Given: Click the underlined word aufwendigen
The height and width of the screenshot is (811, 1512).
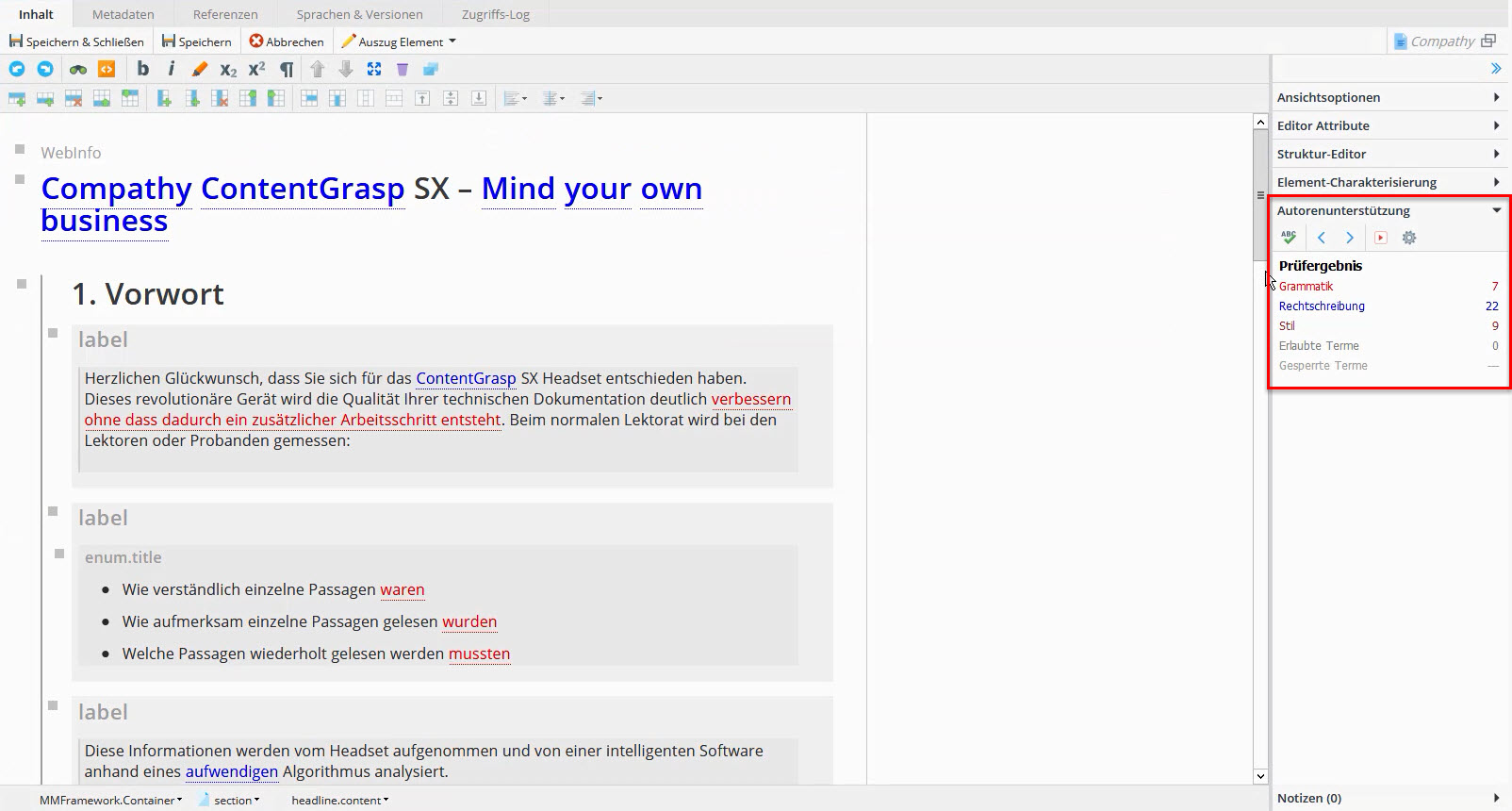Looking at the screenshot, I should click(x=232, y=771).
